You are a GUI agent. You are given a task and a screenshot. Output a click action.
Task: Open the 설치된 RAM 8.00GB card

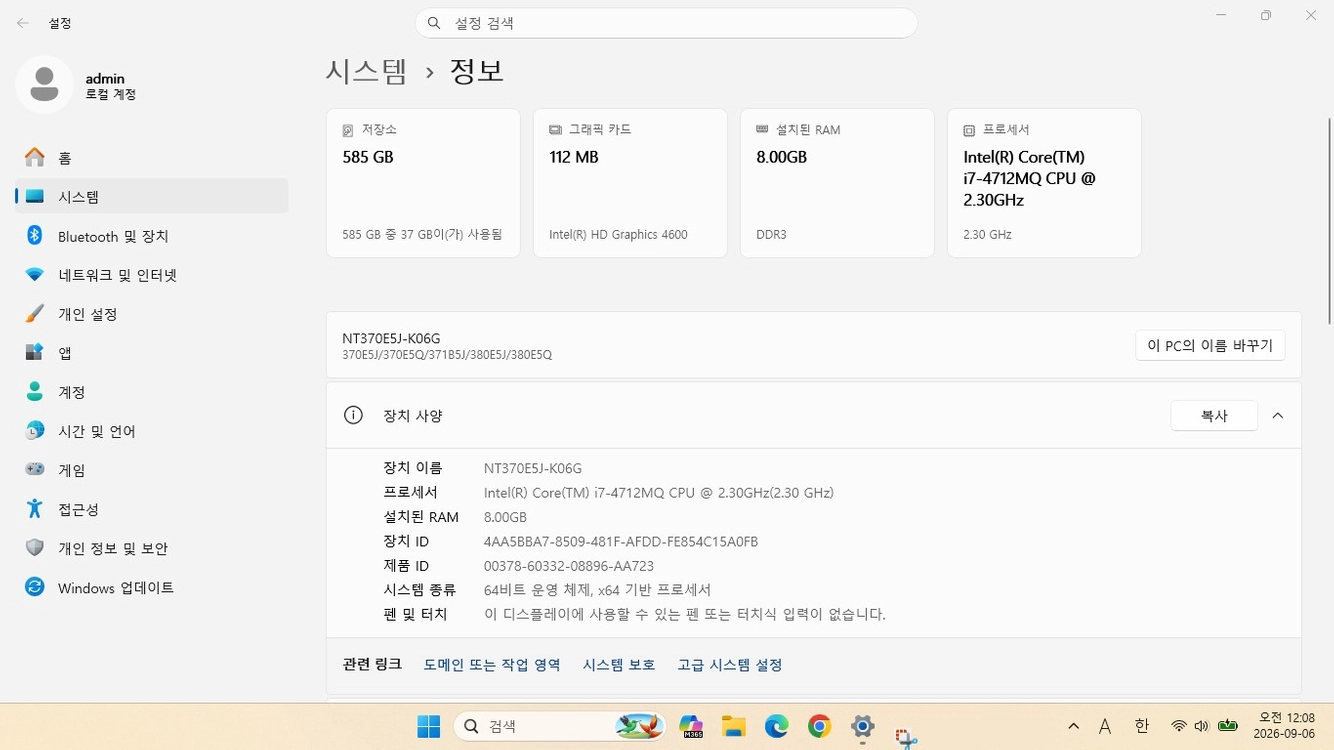(x=837, y=183)
